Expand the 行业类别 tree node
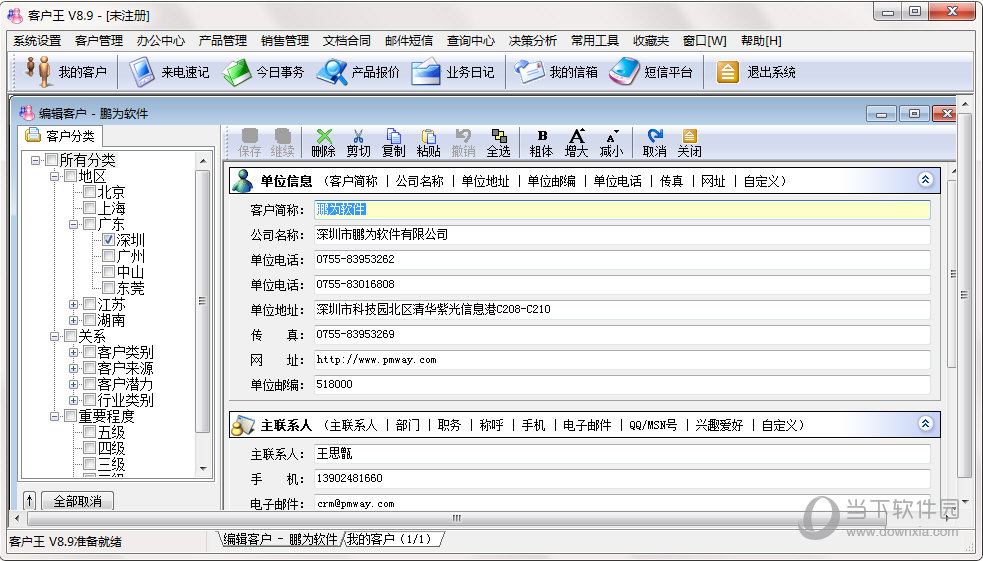The image size is (983, 561). [73, 400]
